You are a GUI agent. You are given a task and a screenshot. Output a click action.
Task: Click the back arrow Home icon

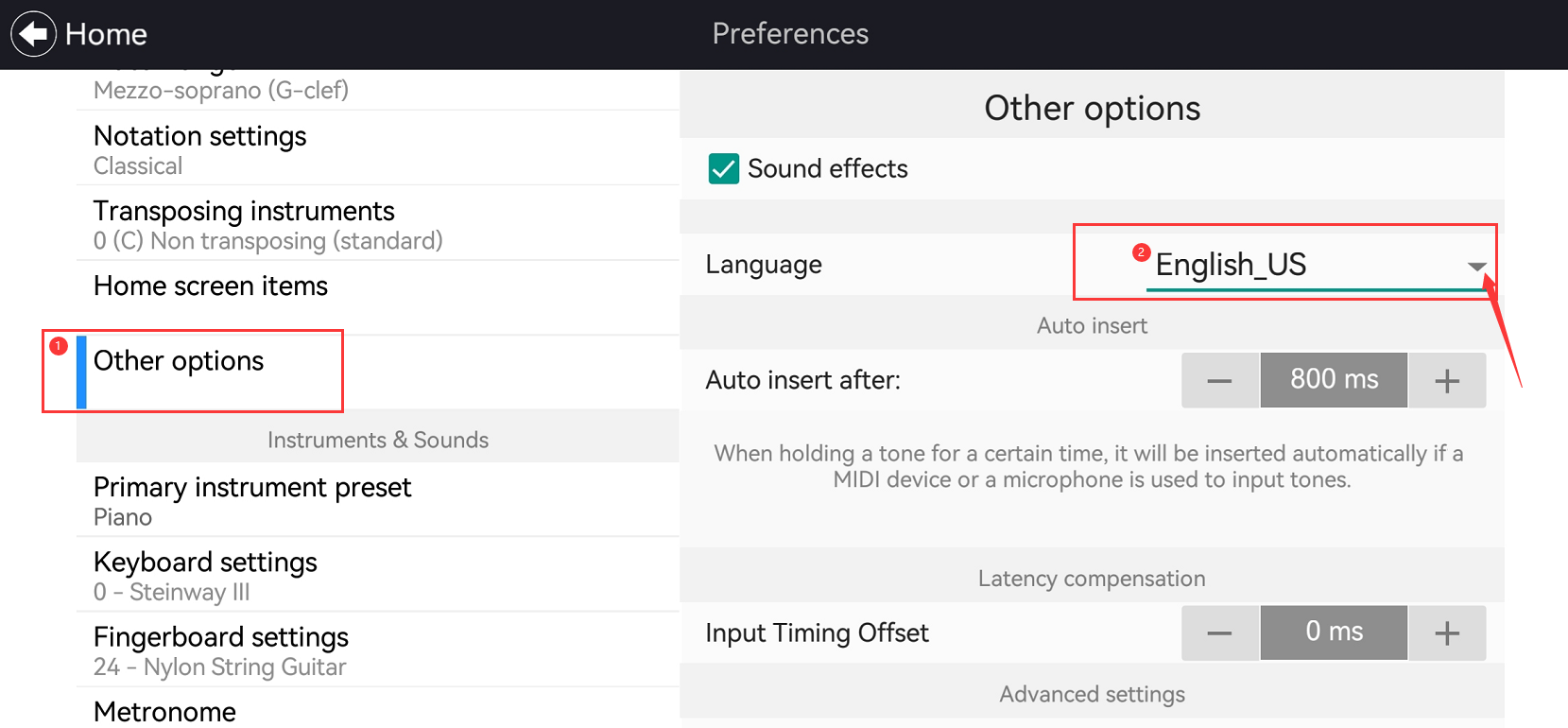coord(34,34)
